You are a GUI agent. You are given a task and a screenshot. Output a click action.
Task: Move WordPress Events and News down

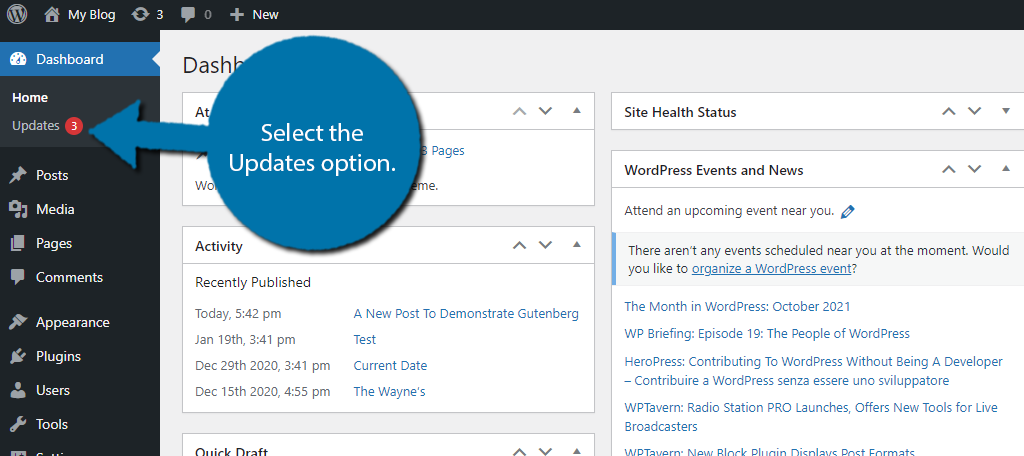tap(974, 169)
